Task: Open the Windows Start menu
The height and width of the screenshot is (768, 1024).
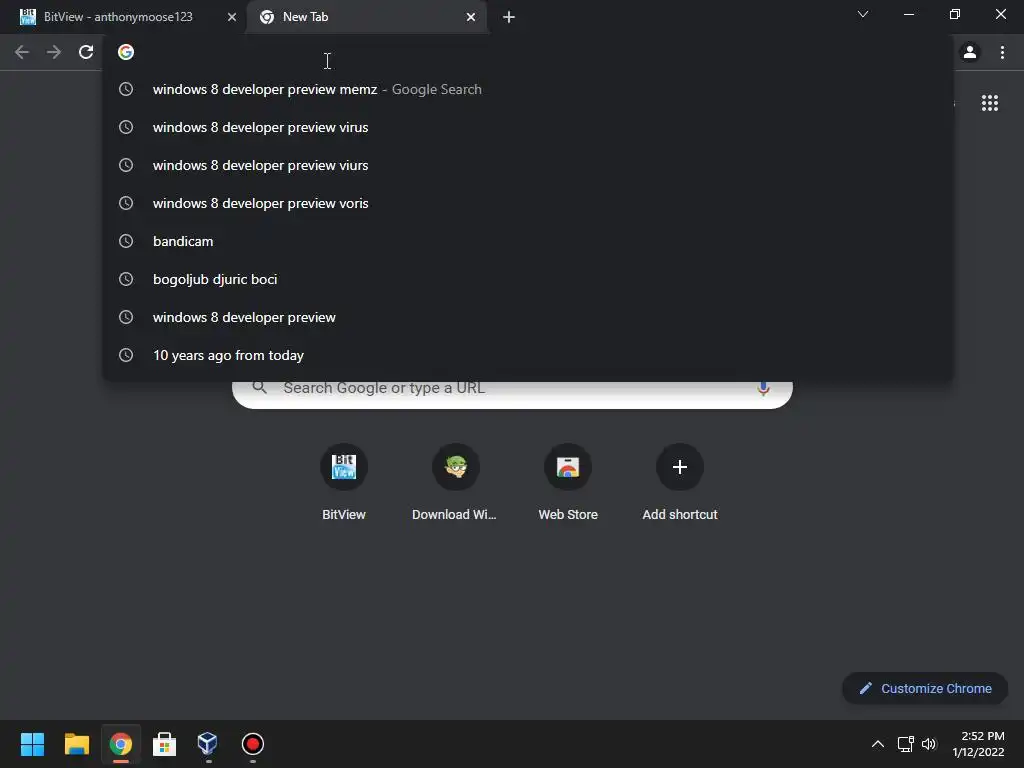Action: [x=32, y=744]
